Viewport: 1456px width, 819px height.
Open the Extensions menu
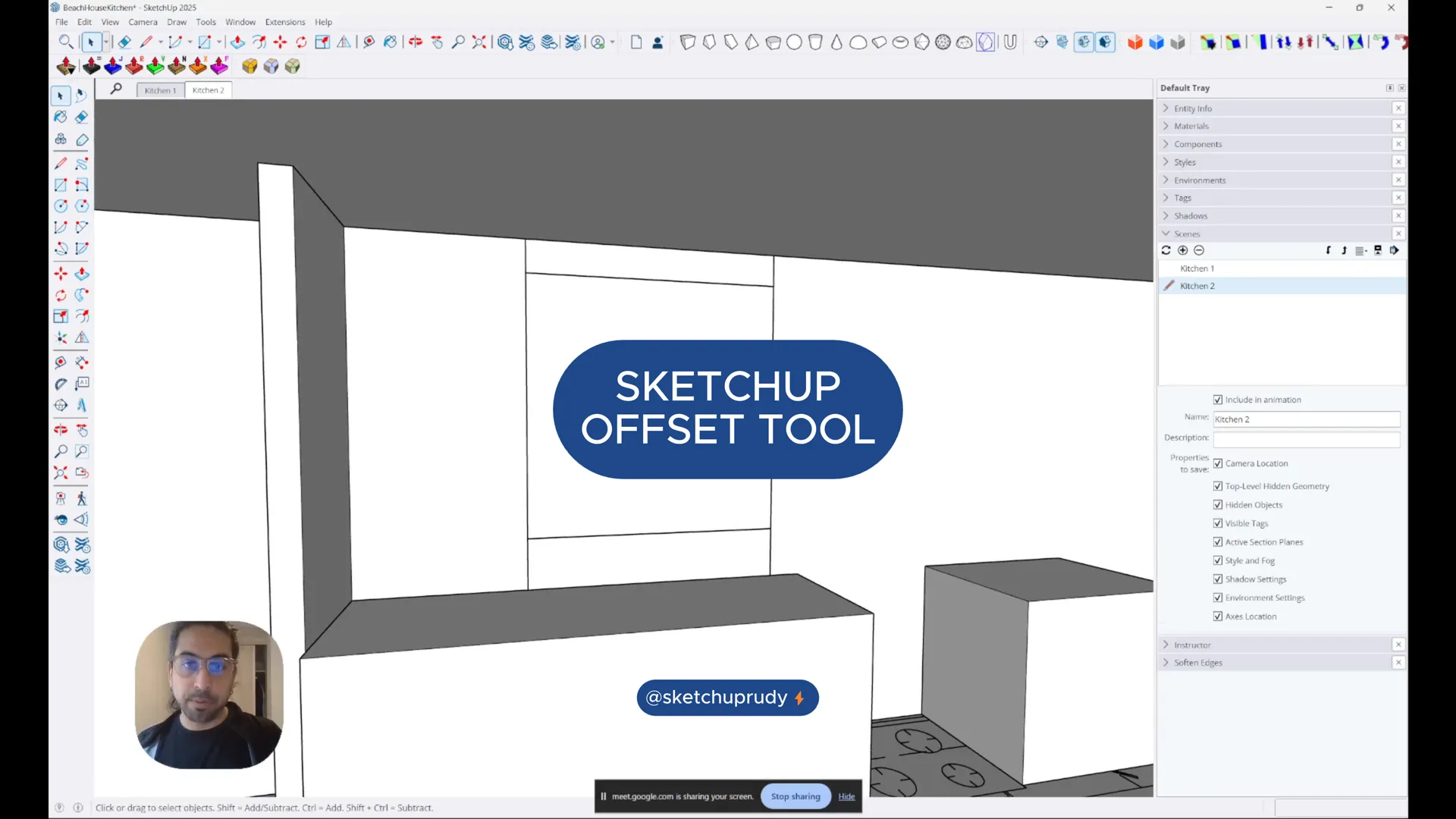[284, 22]
